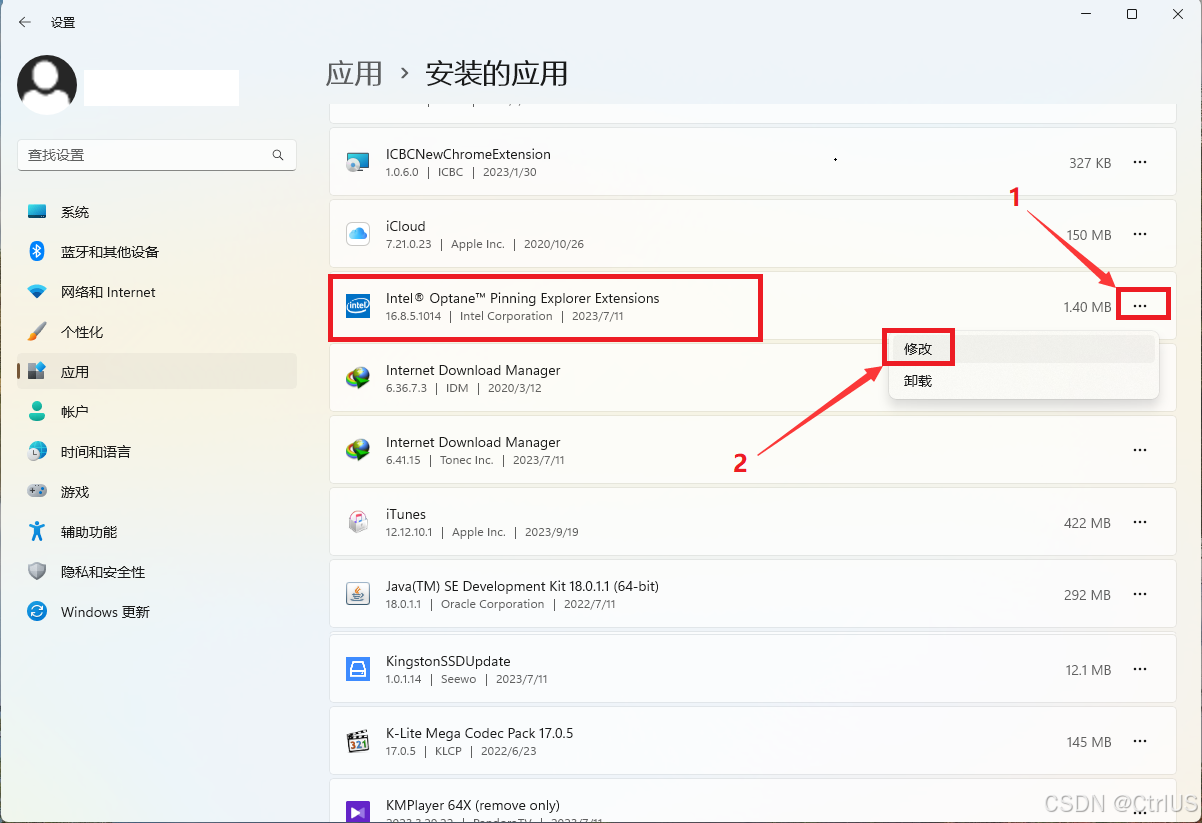Click the 查找设置 search field
This screenshot has height=823, width=1202.
click(157, 155)
